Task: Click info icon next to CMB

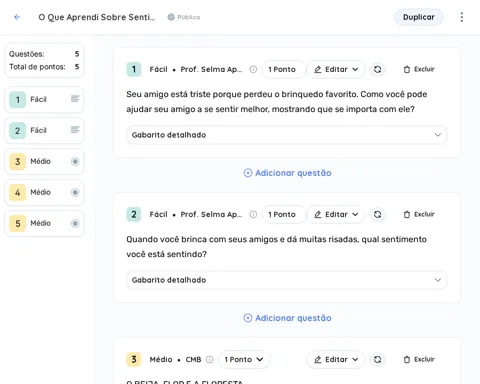Action: [209, 359]
